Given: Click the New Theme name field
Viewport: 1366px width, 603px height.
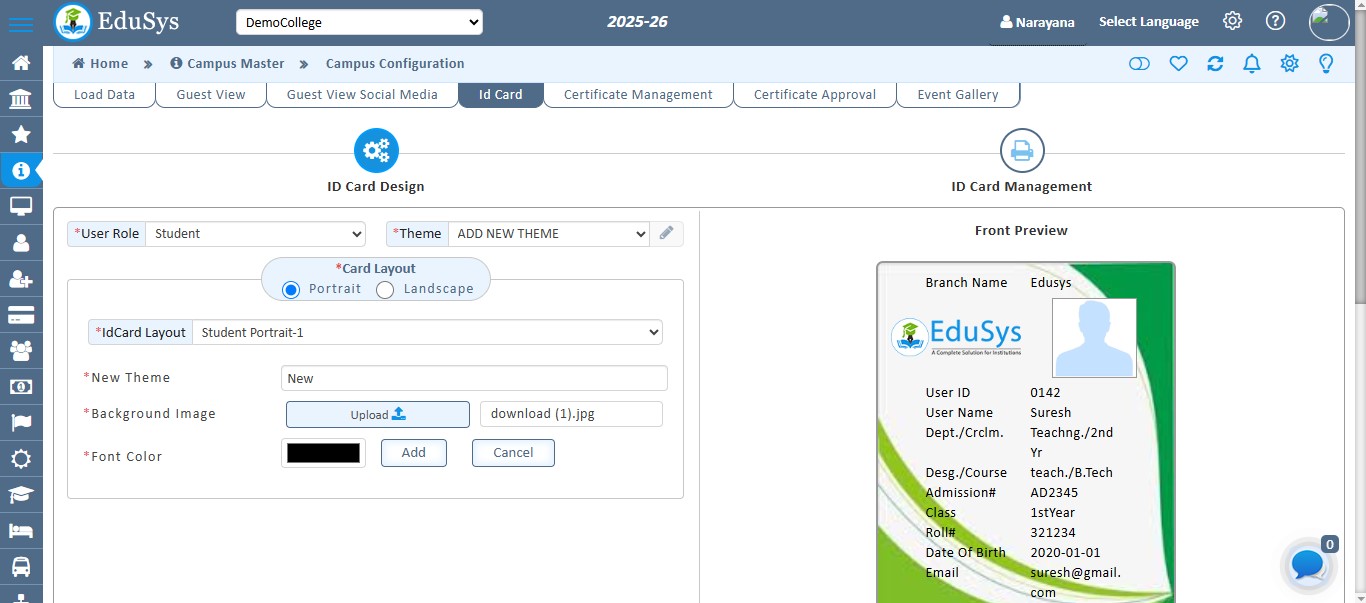Looking at the screenshot, I should click(x=474, y=378).
